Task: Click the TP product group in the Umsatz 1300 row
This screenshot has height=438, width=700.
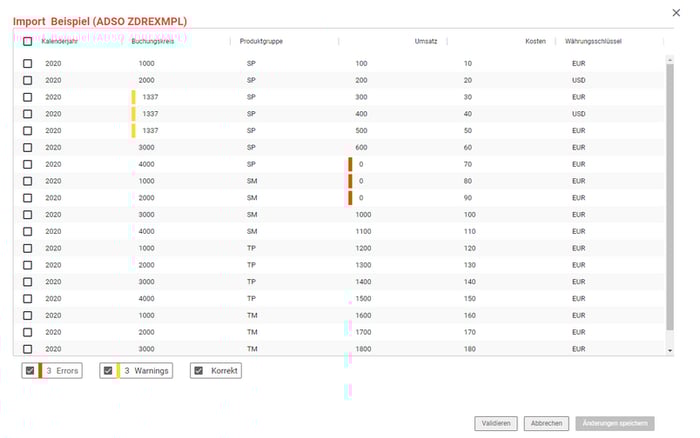Action: click(251, 265)
